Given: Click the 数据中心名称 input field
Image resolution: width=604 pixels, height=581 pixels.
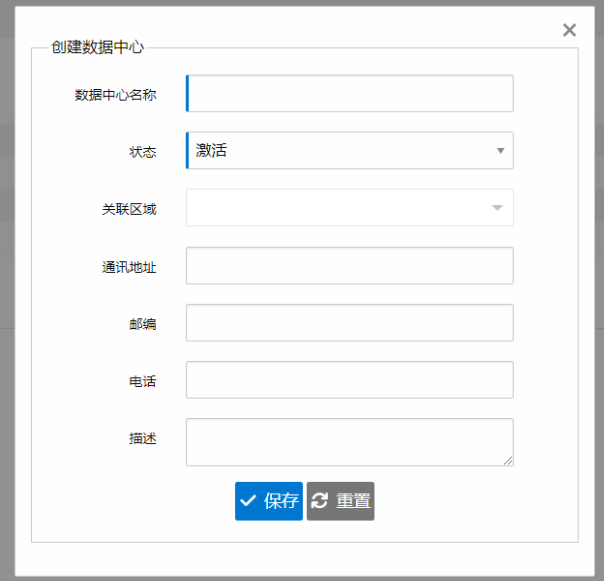Looking at the screenshot, I should point(350,93).
